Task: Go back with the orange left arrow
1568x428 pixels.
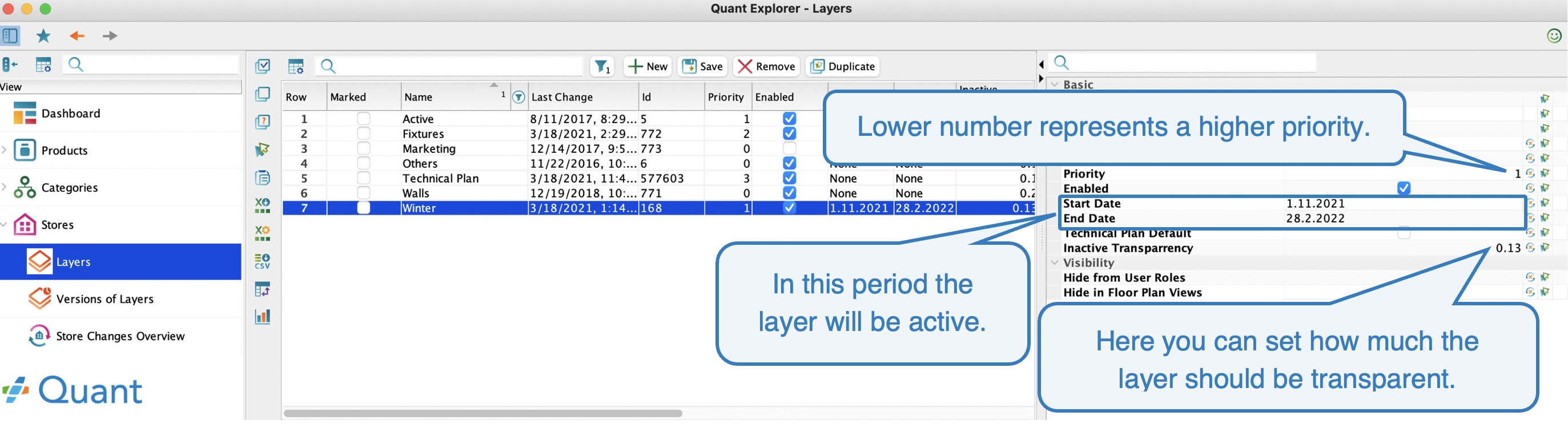Action: pyautogui.click(x=77, y=36)
